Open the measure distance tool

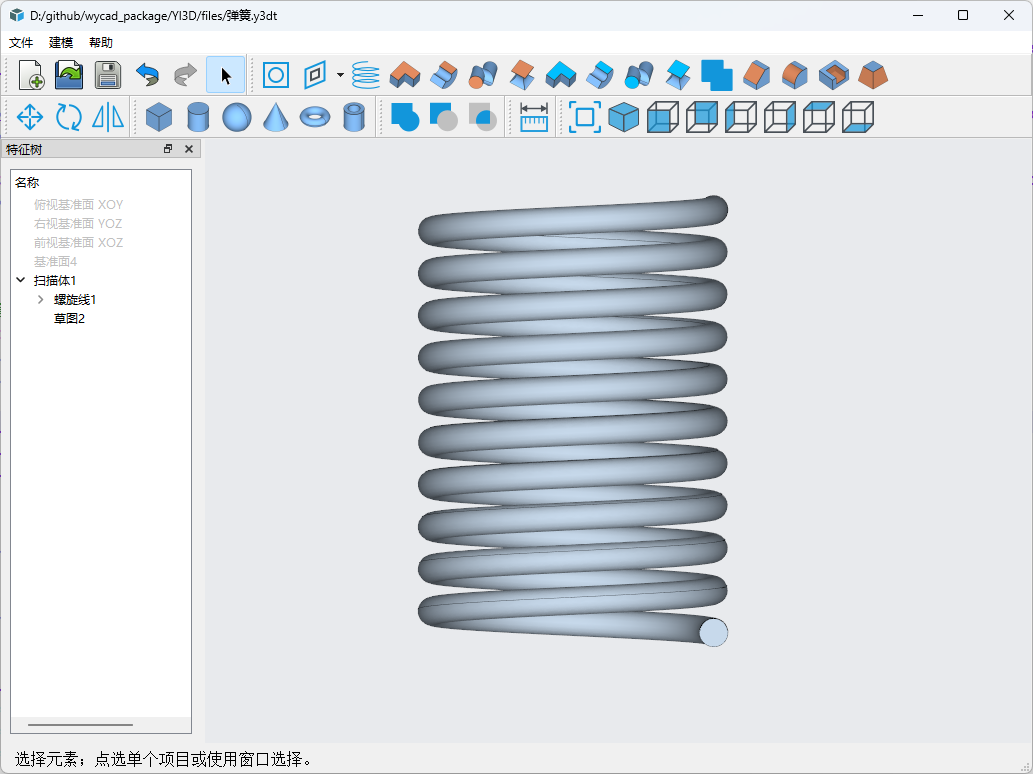(534, 117)
